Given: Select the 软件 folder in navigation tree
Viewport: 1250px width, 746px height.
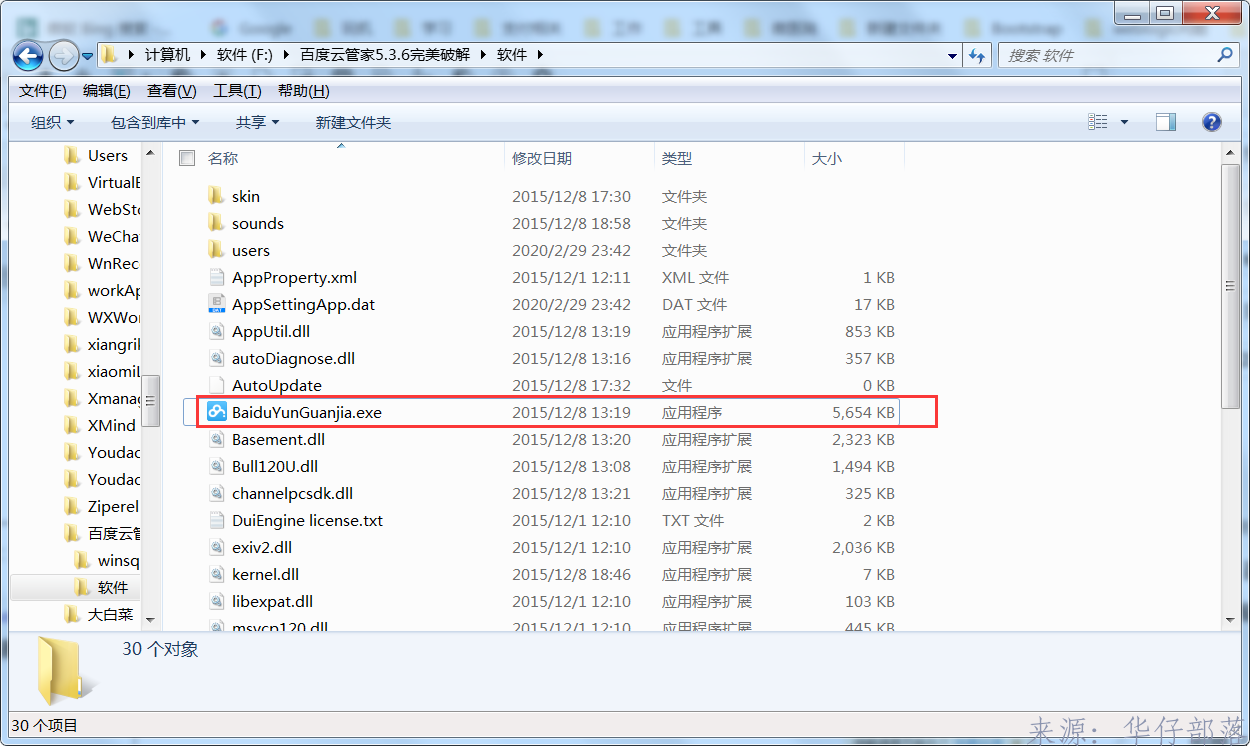Looking at the screenshot, I should coord(113,587).
